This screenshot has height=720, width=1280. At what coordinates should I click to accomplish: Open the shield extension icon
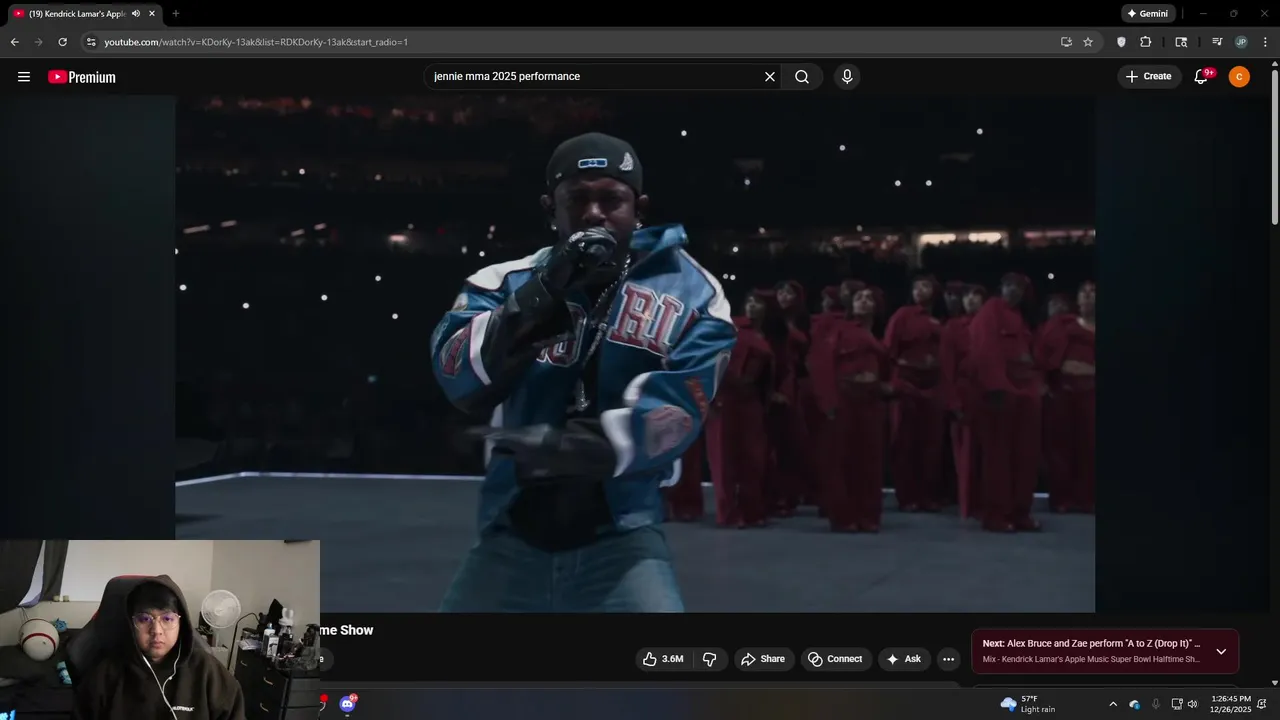click(1121, 42)
